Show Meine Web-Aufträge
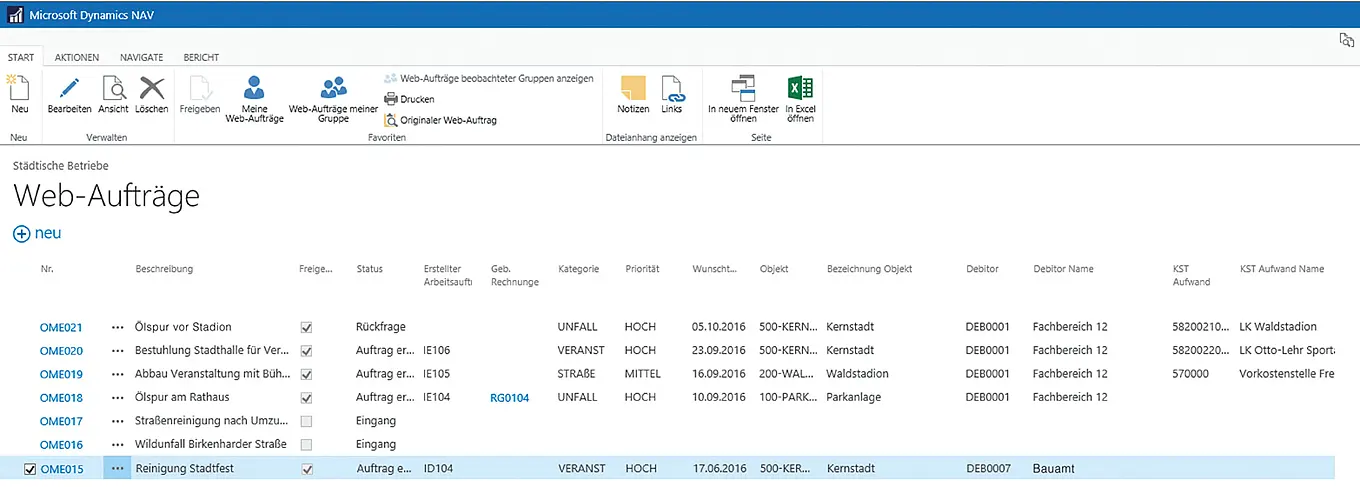This screenshot has width=1360, height=487. pyautogui.click(x=255, y=88)
